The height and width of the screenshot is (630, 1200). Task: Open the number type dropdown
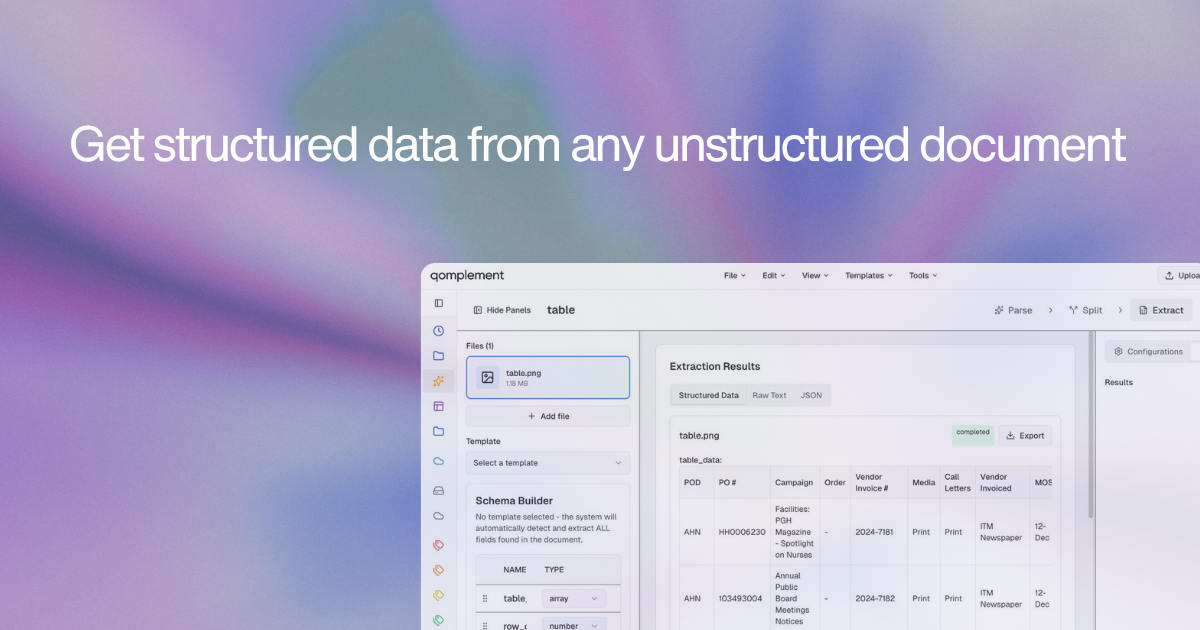point(573,625)
